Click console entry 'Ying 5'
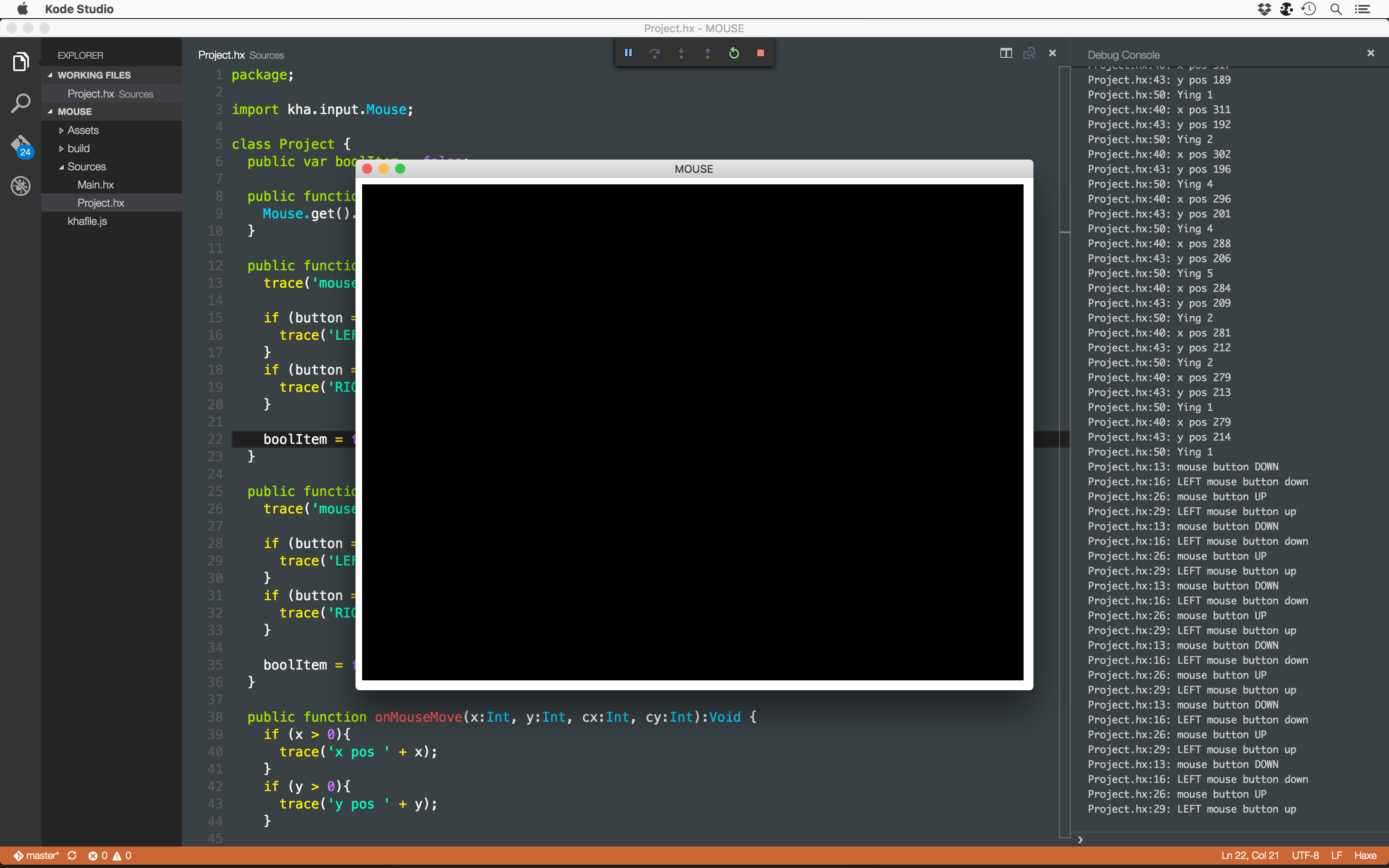 1150,273
